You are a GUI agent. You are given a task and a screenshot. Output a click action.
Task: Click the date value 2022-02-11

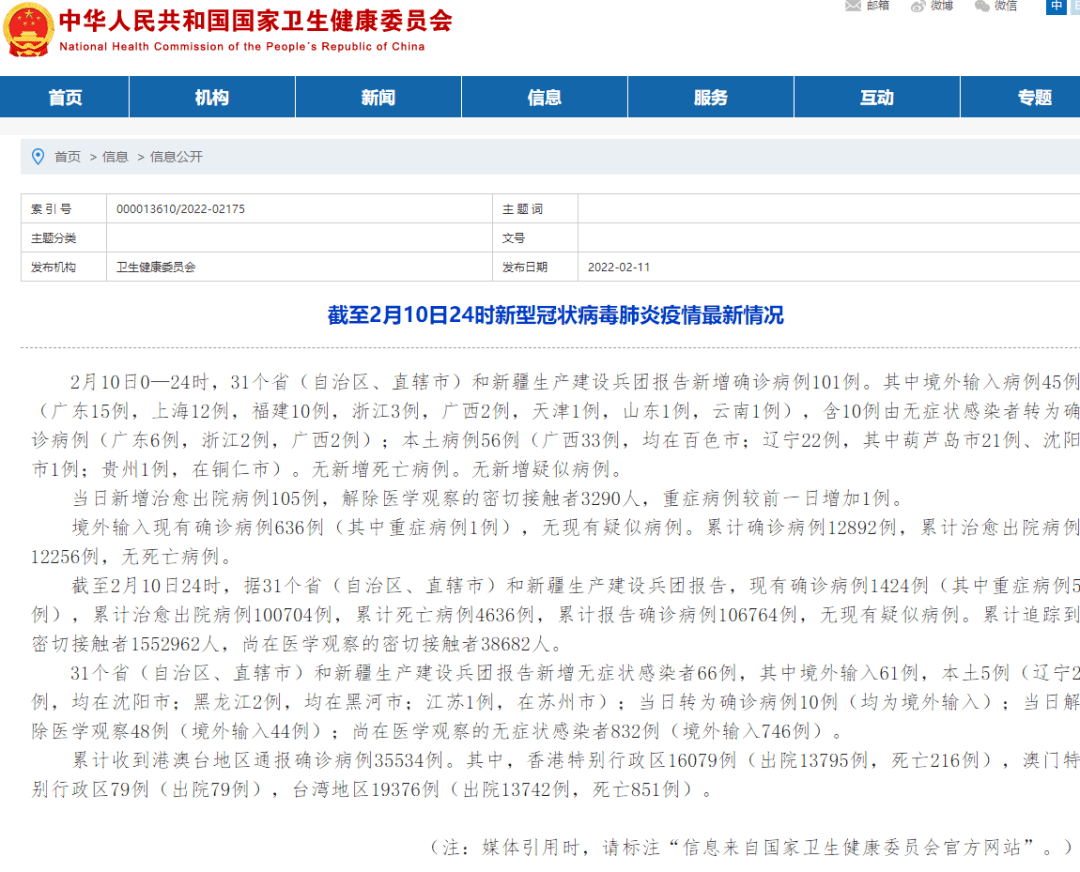(619, 267)
